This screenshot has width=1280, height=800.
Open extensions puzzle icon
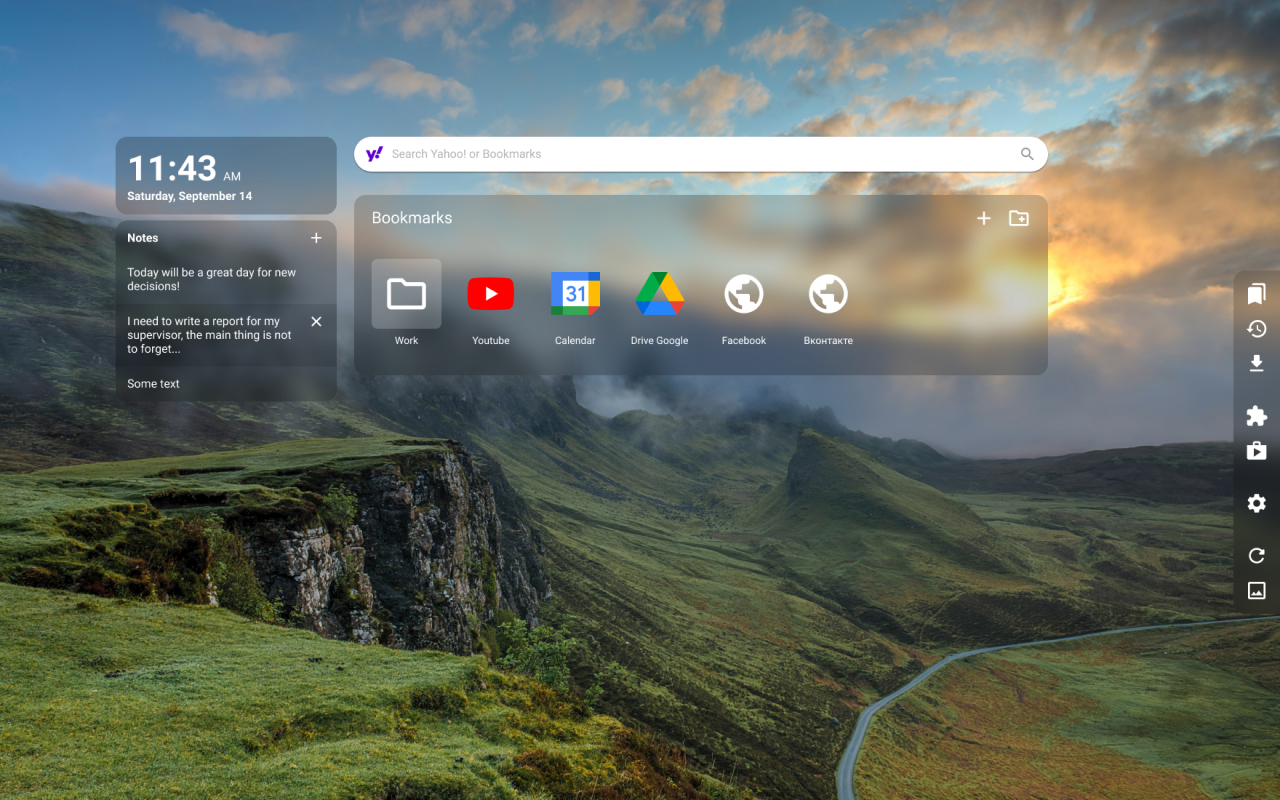(x=1257, y=416)
